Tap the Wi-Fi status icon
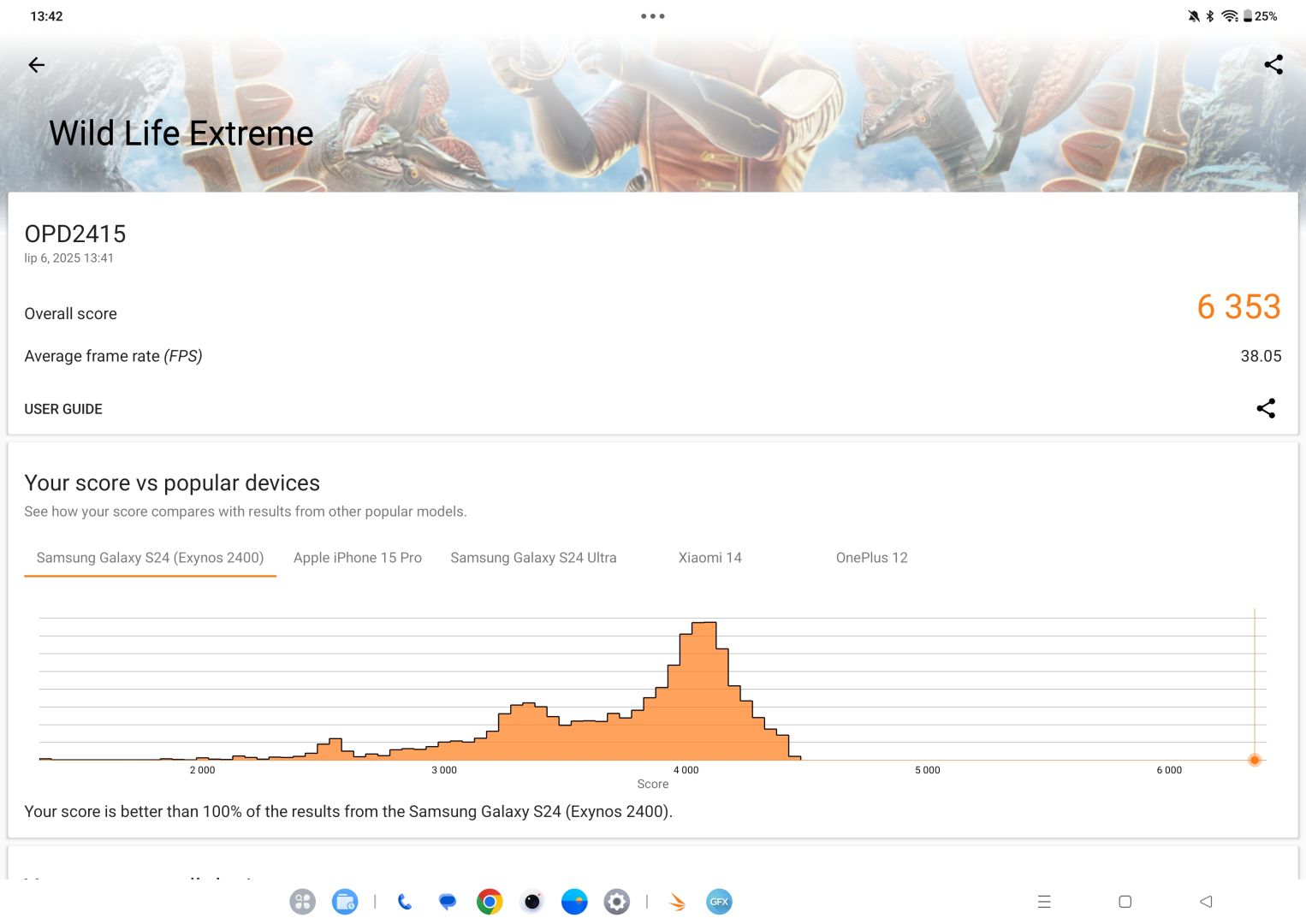 pos(1230,16)
